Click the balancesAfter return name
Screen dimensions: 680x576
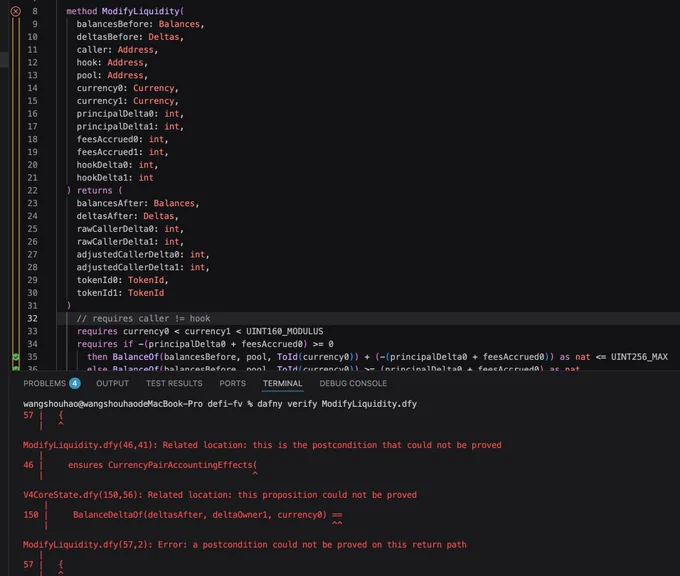click(x=110, y=203)
